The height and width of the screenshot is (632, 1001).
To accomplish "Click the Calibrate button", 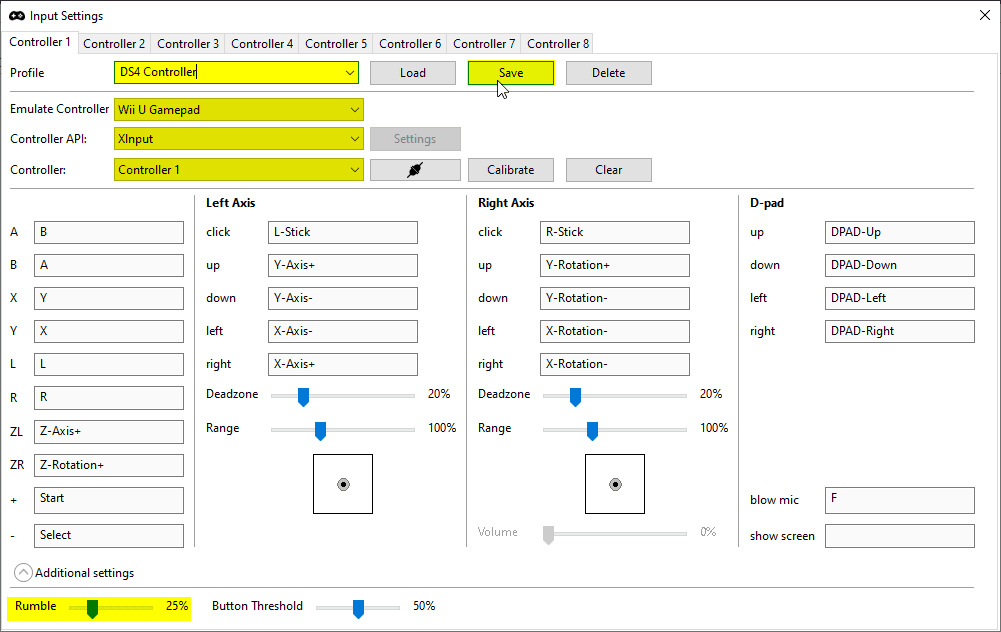I will pyautogui.click(x=511, y=170).
